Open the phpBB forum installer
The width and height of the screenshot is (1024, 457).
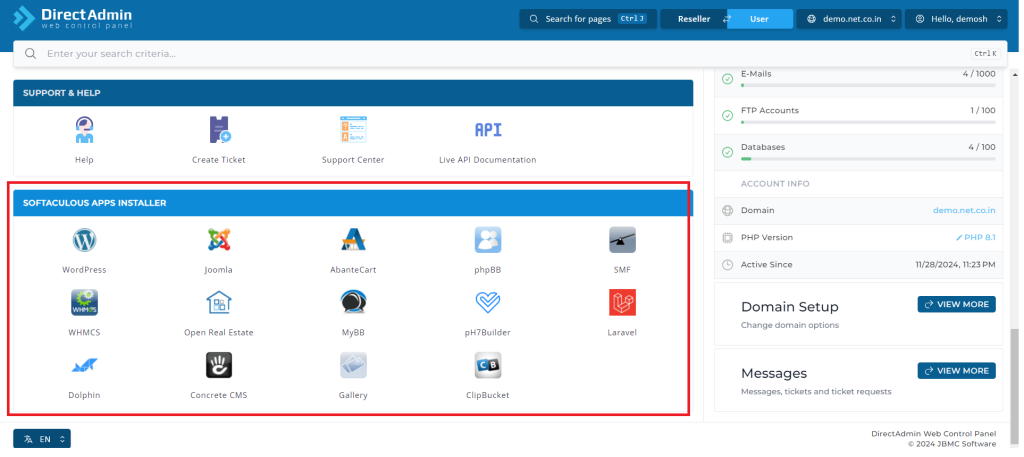(x=488, y=240)
